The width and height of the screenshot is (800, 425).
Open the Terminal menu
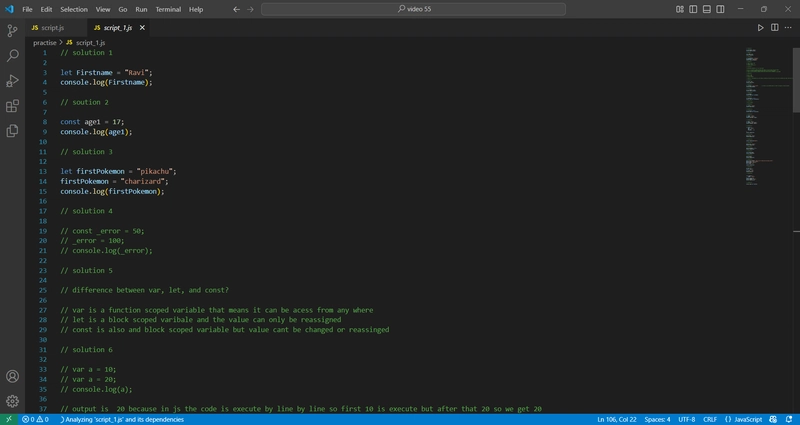tap(167, 9)
